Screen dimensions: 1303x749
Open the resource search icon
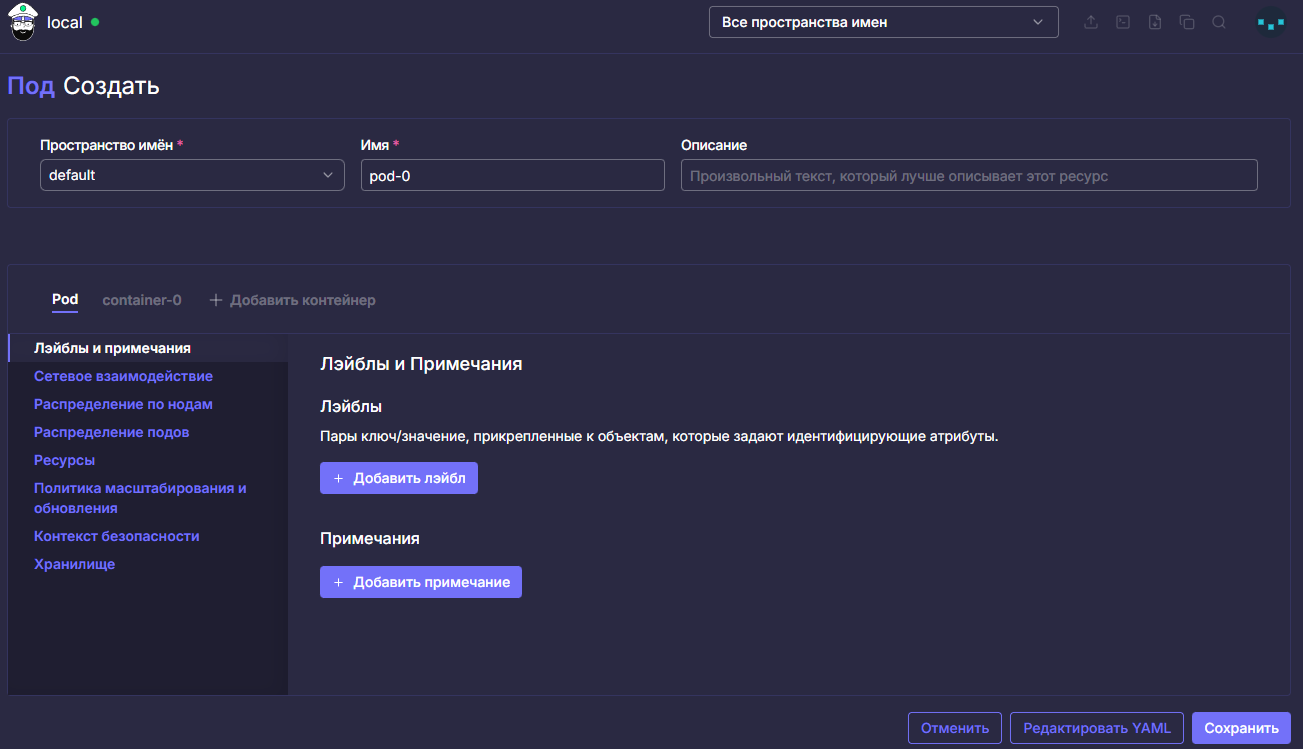coord(1219,22)
